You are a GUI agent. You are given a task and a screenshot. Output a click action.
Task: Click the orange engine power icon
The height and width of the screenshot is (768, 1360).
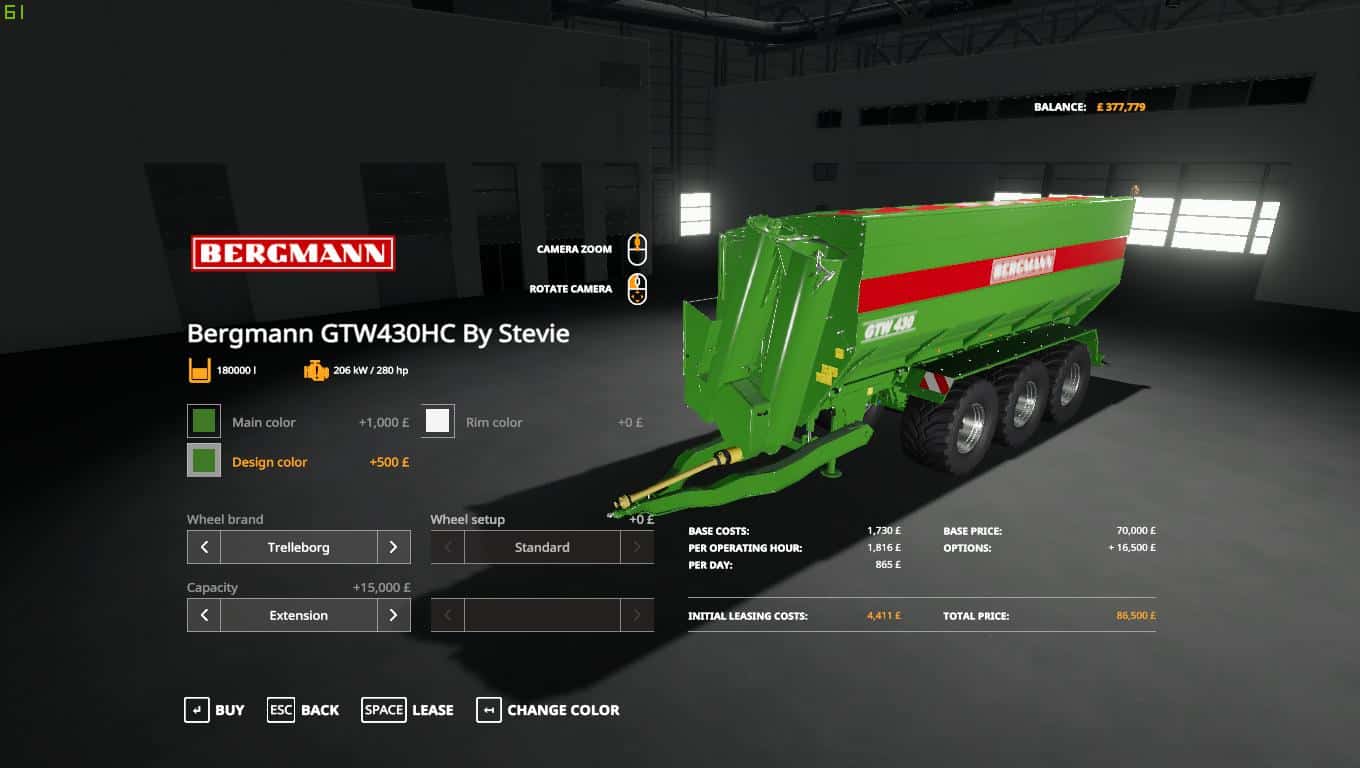click(x=316, y=370)
